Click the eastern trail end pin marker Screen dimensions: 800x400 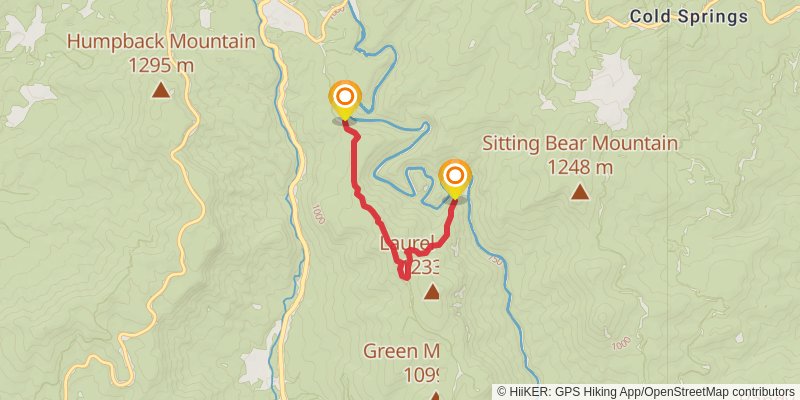pyautogui.click(x=455, y=179)
